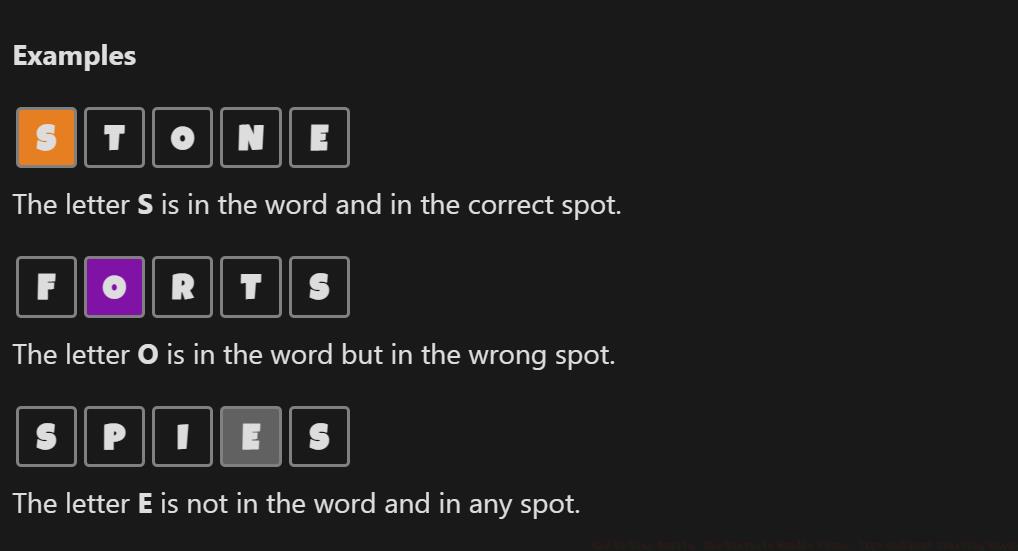Select the F tile in FORTS
This screenshot has width=1018, height=551.
pyautogui.click(x=46, y=287)
